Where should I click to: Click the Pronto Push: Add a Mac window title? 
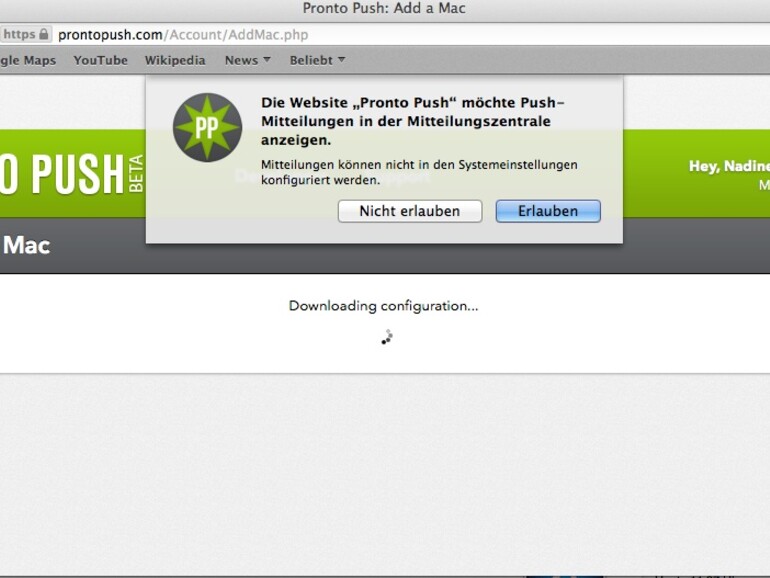pos(384,8)
